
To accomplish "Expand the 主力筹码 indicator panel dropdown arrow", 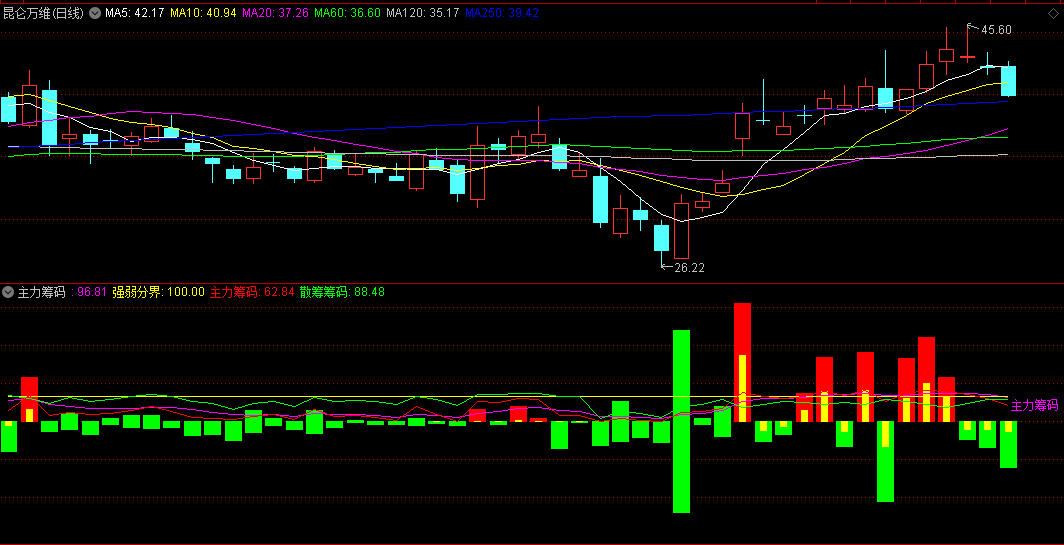I will pos(8,293).
